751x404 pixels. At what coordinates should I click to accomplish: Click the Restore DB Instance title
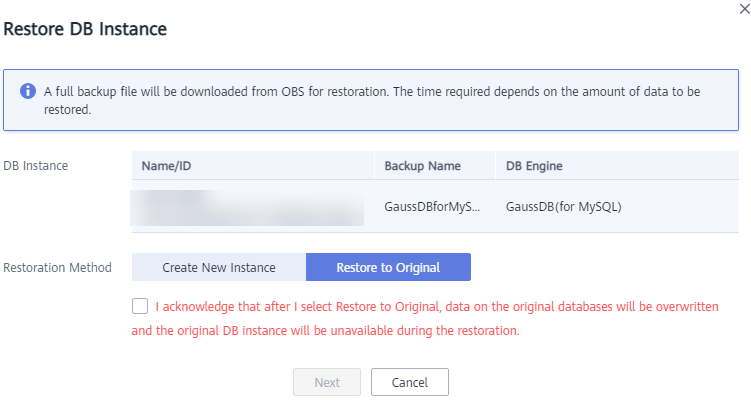tap(85, 29)
